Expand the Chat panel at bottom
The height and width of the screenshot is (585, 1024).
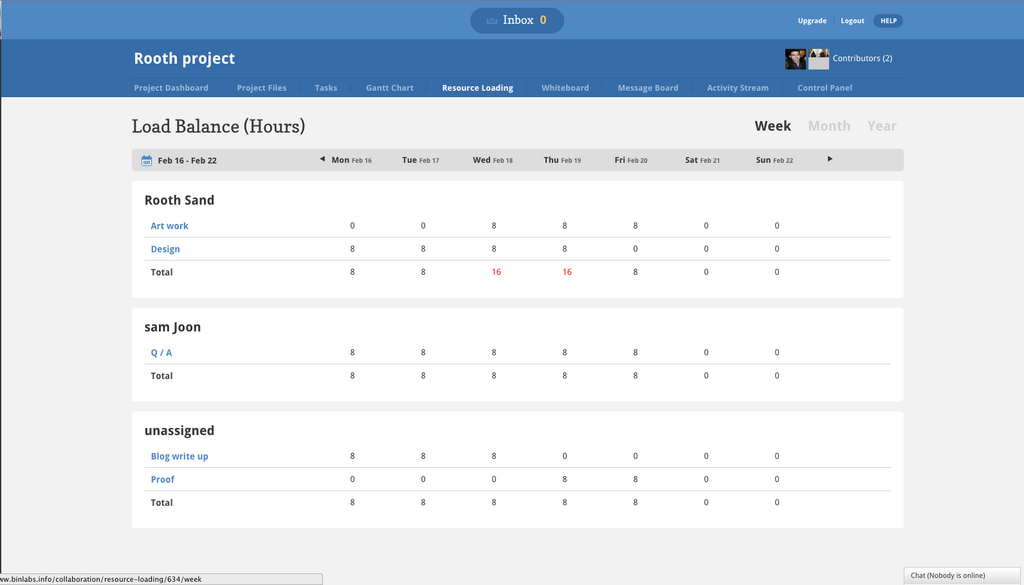coord(963,575)
